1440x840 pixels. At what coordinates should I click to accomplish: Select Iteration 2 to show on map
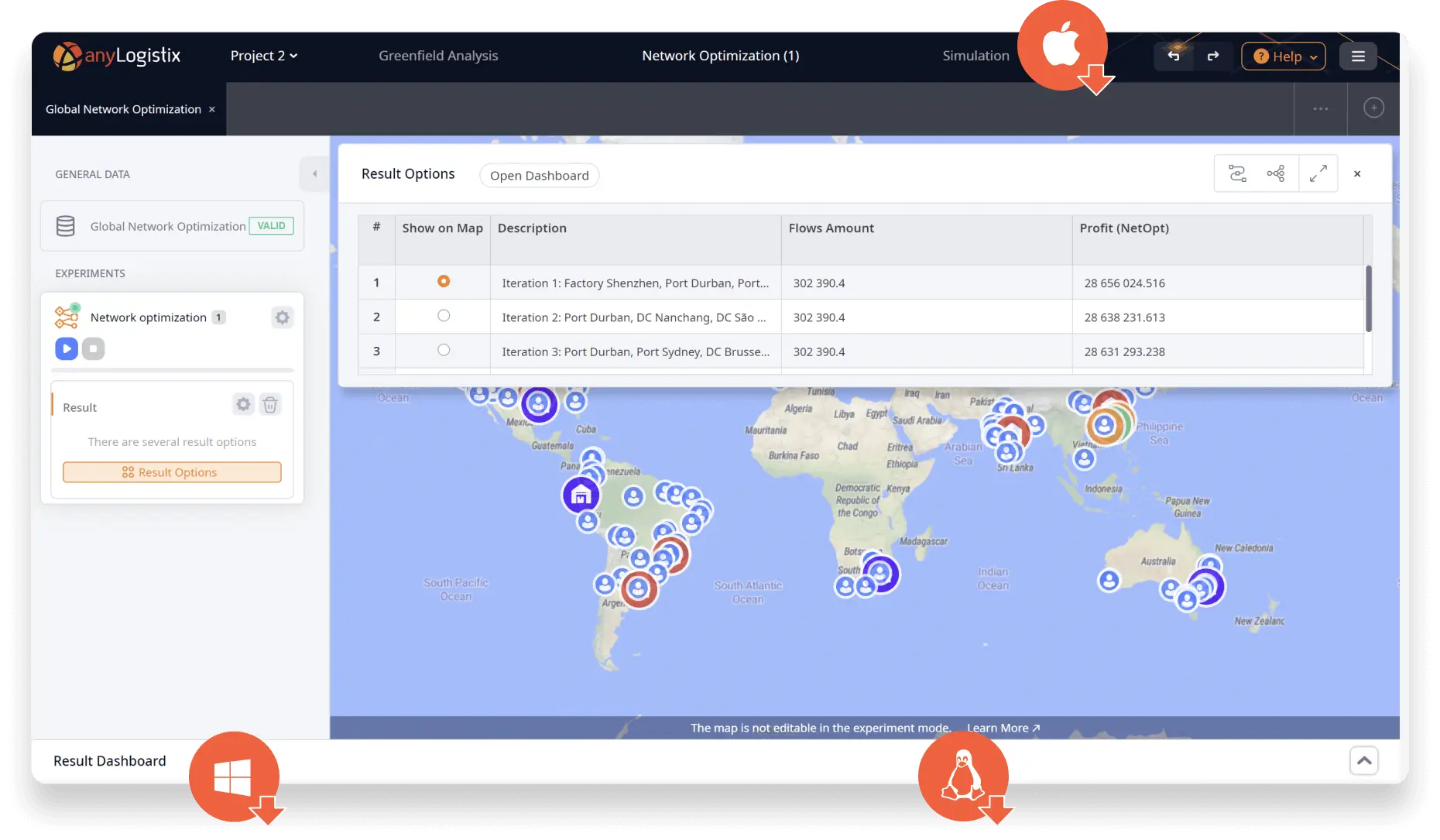pyautogui.click(x=444, y=316)
